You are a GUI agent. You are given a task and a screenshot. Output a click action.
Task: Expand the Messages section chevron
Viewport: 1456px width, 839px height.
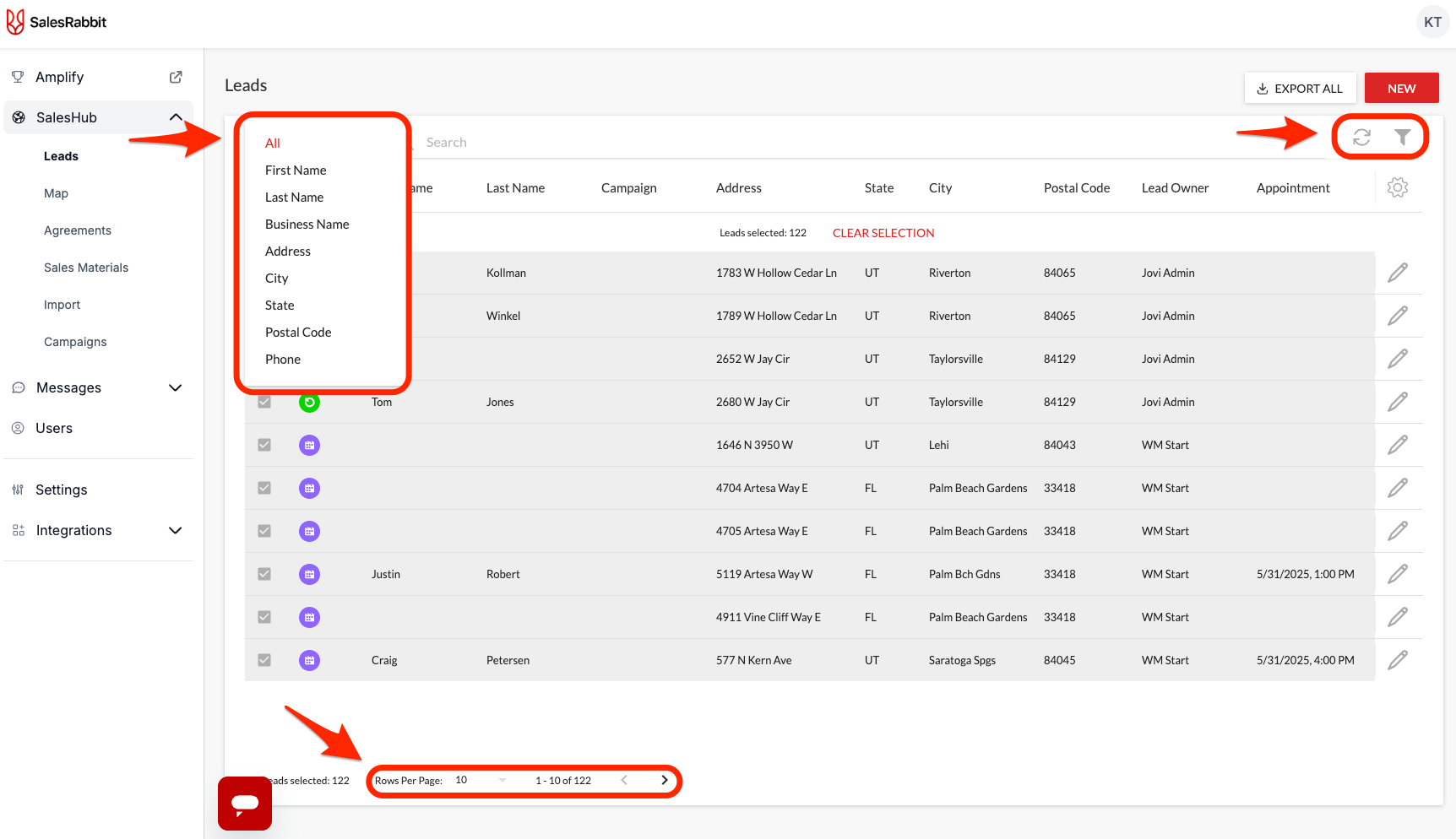(x=176, y=387)
